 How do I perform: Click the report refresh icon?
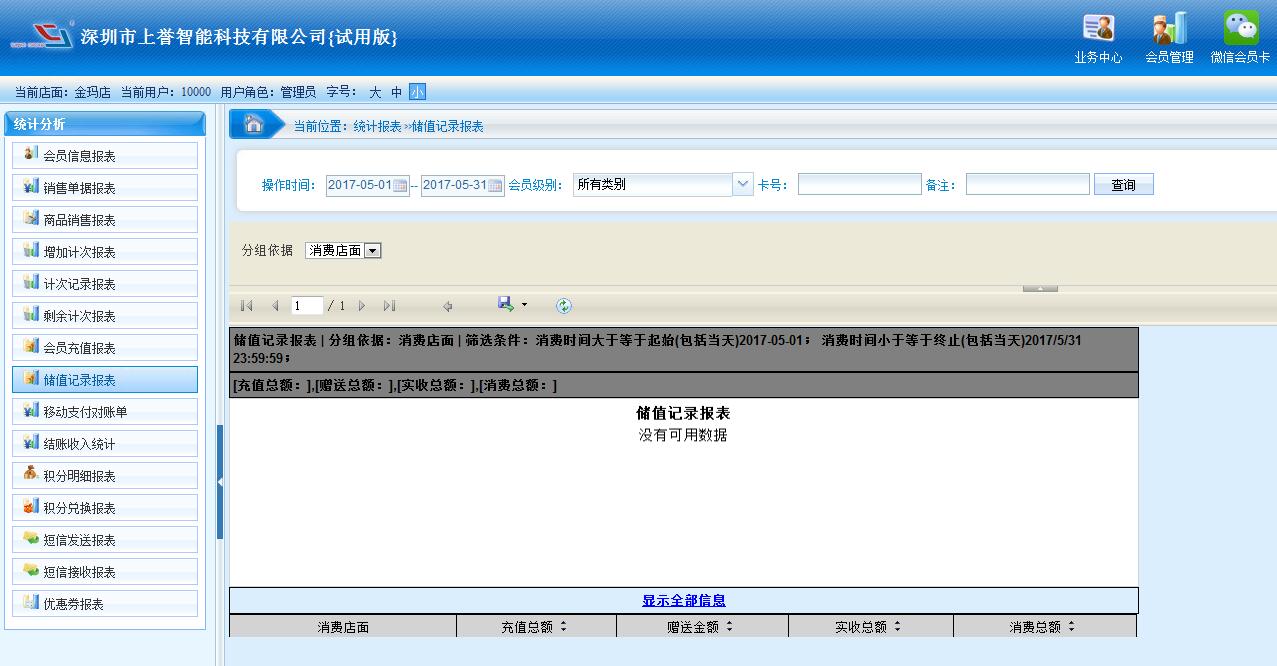click(564, 306)
